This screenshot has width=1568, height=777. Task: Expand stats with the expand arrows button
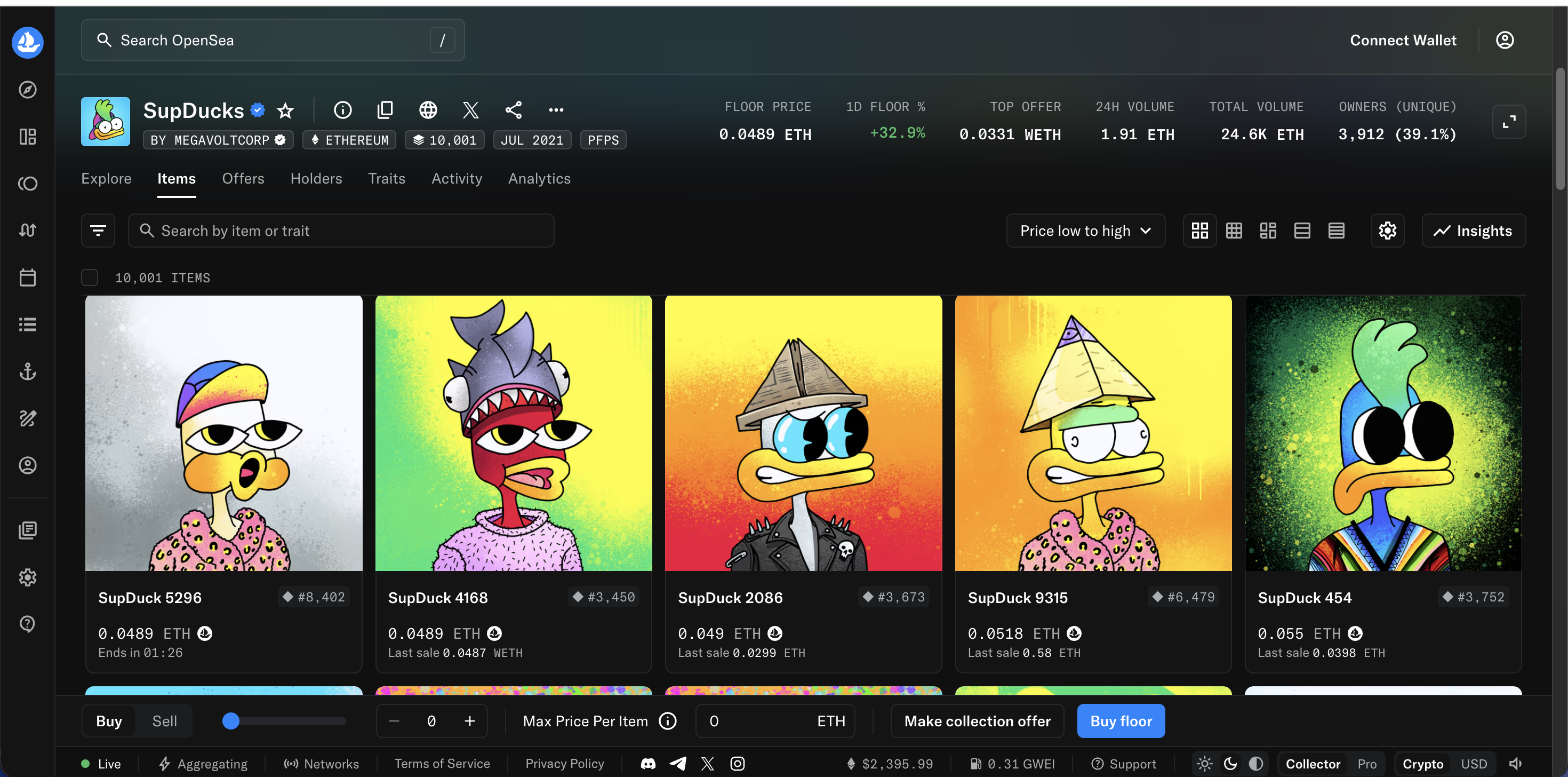point(1508,122)
